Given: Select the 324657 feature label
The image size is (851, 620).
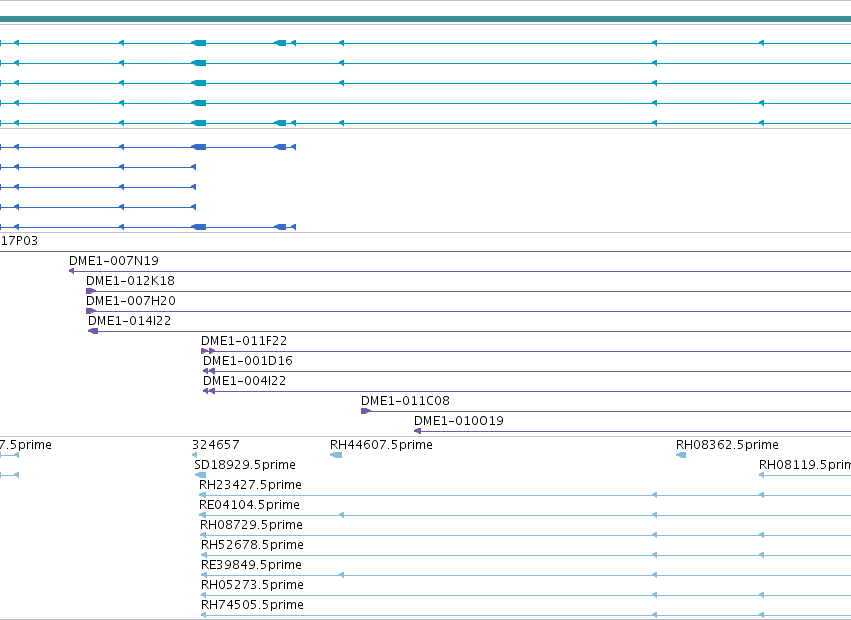Looking at the screenshot, I should (215, 445).
